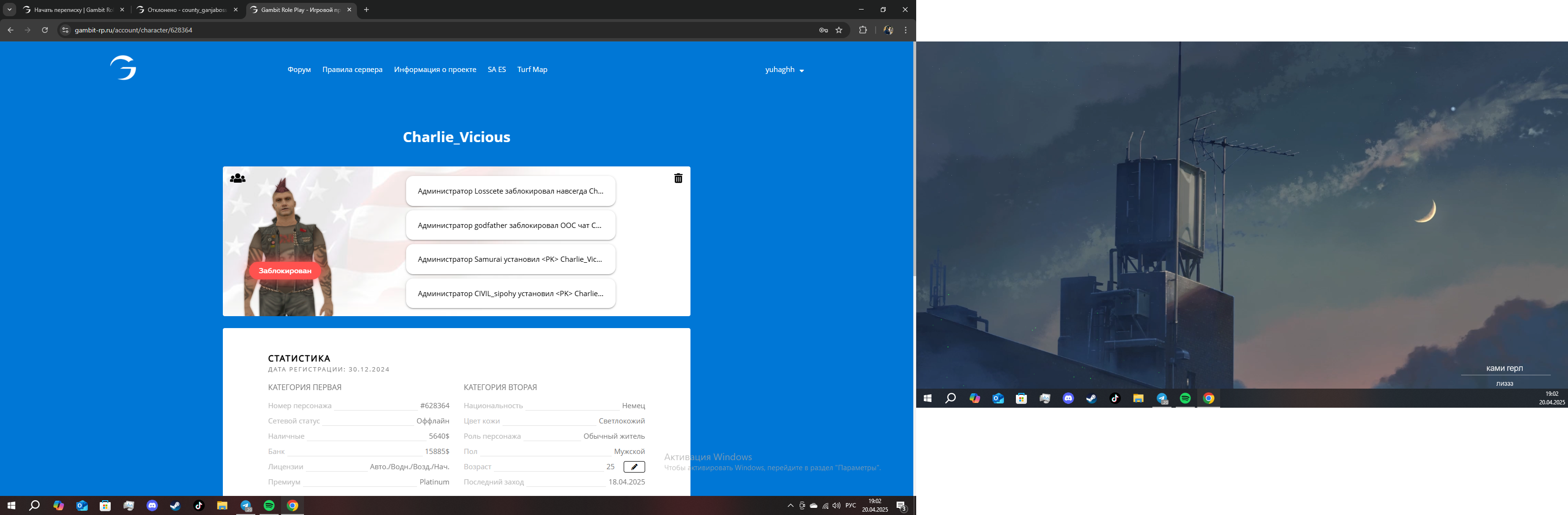Reload the page
Viewport: 1568px width, 515px height.
44,30
